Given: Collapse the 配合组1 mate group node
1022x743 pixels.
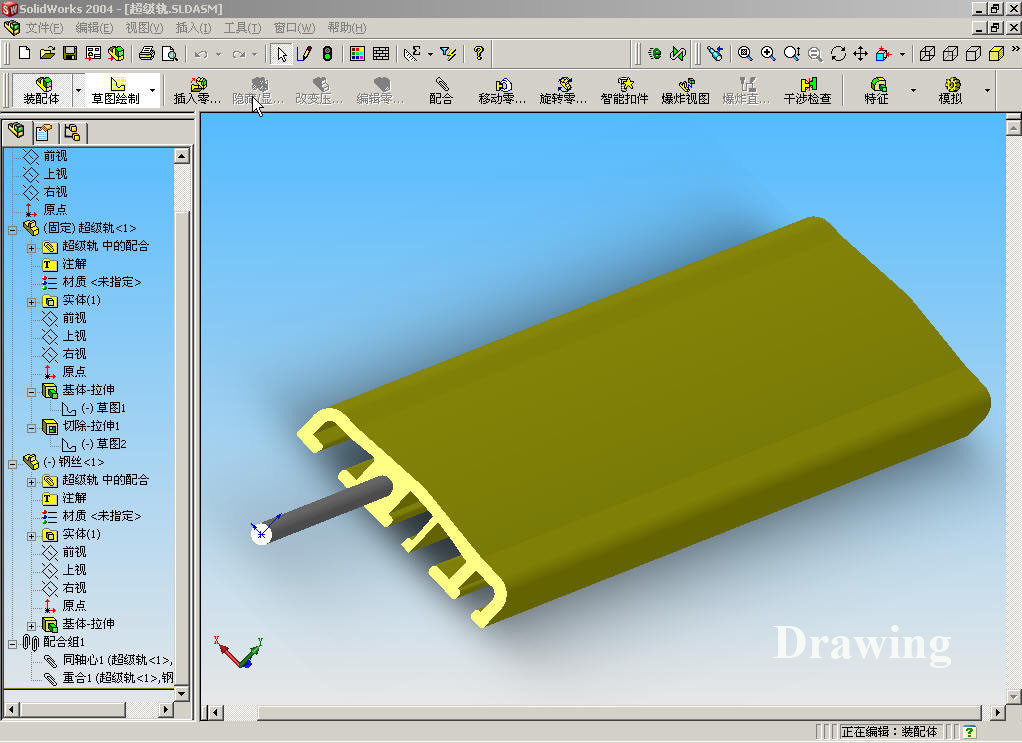Looking at the screenshot, I should pyautogui.click(x=13, y=642).
